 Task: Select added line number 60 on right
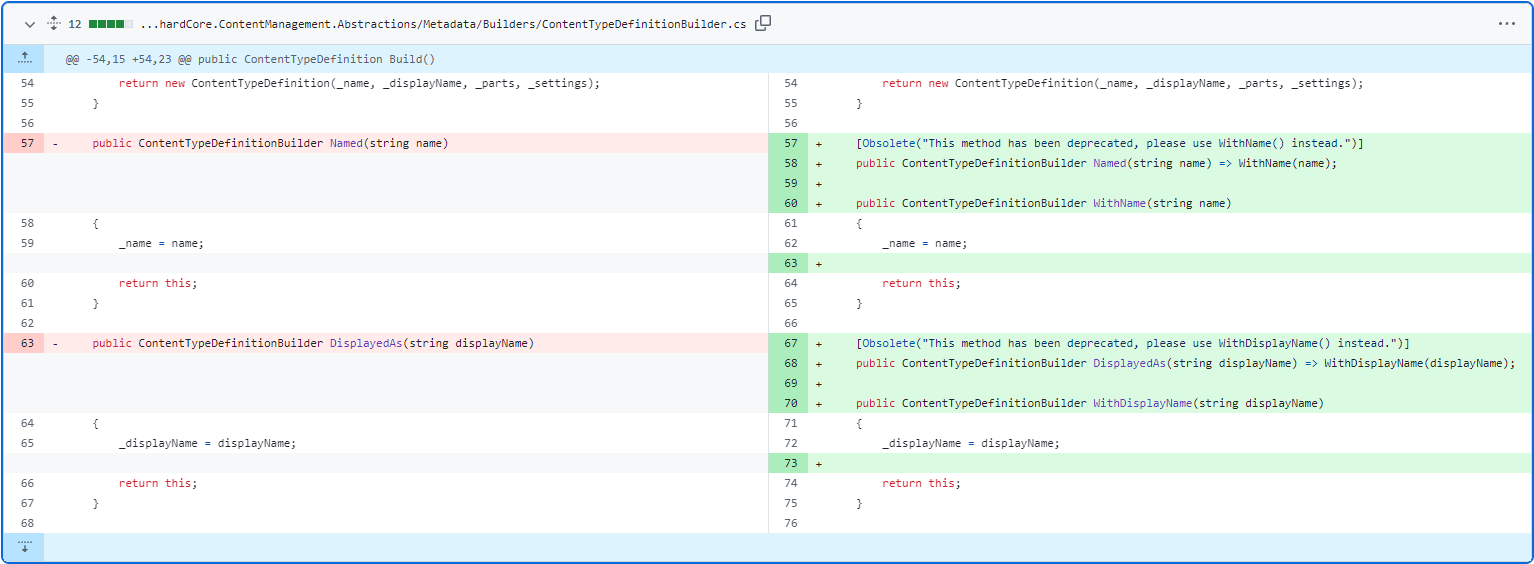[789, 203]
